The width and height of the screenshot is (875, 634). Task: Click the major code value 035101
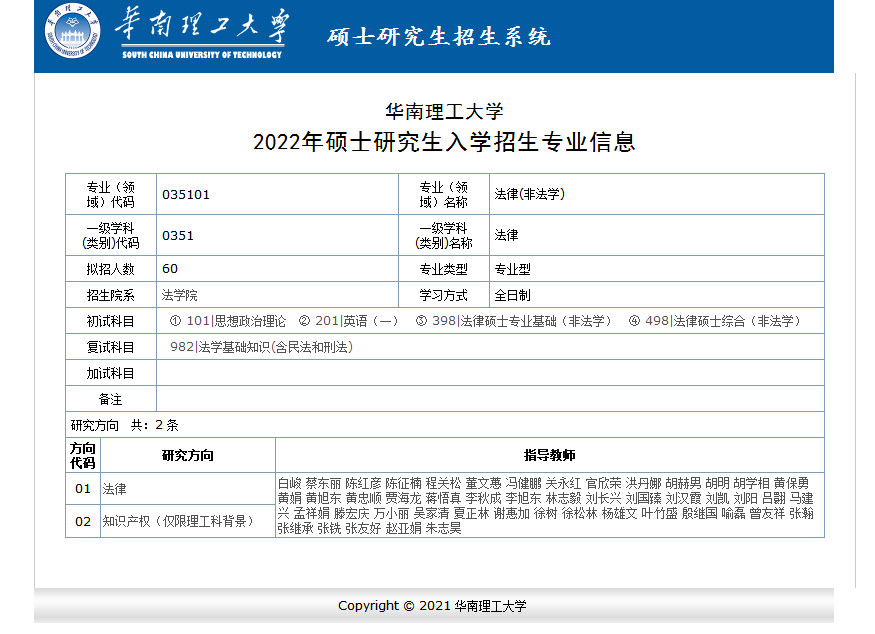point(186,195)
